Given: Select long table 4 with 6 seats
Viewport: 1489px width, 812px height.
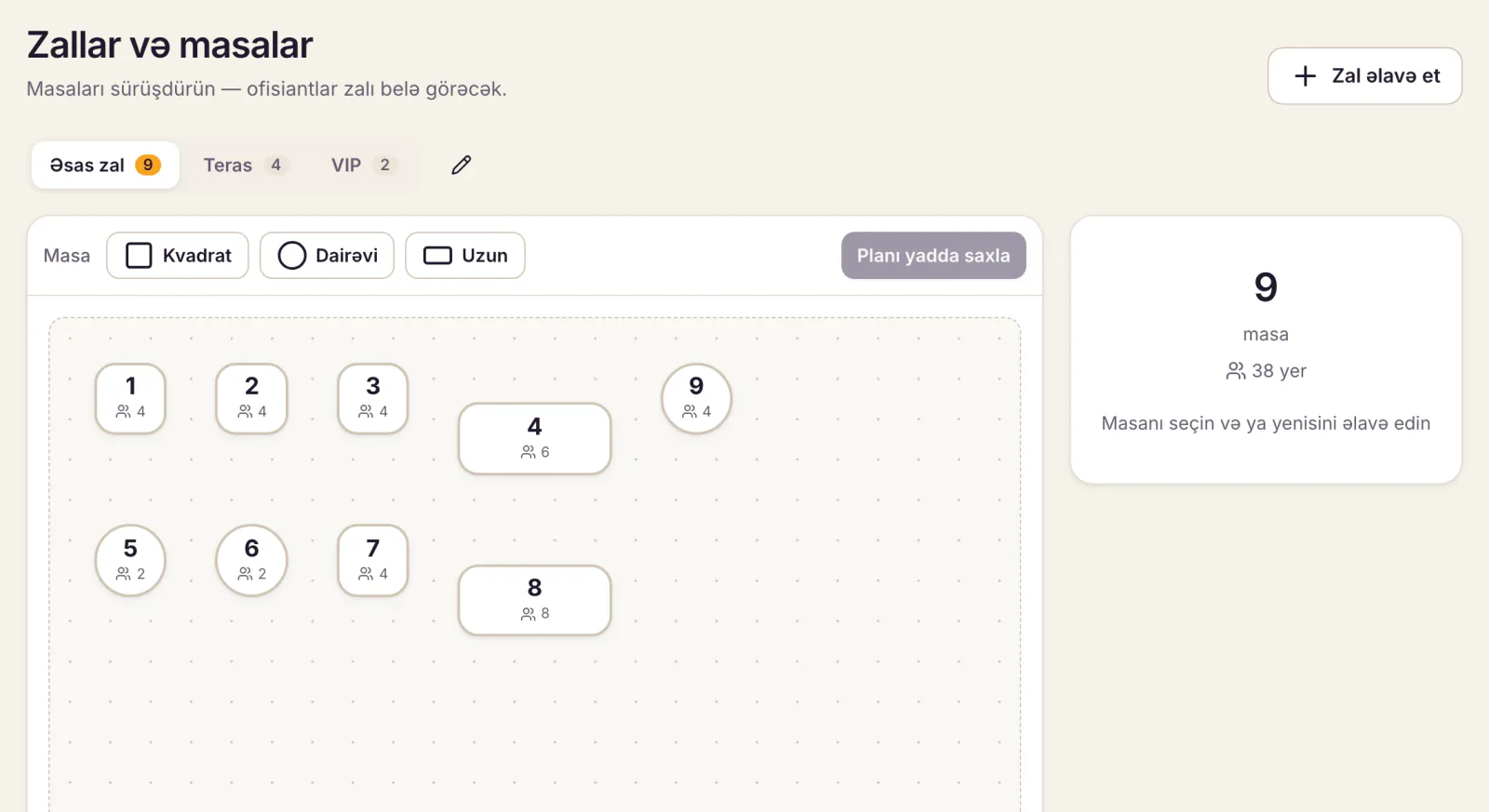Looking at the screenshot, I should (x=535, y=438).
